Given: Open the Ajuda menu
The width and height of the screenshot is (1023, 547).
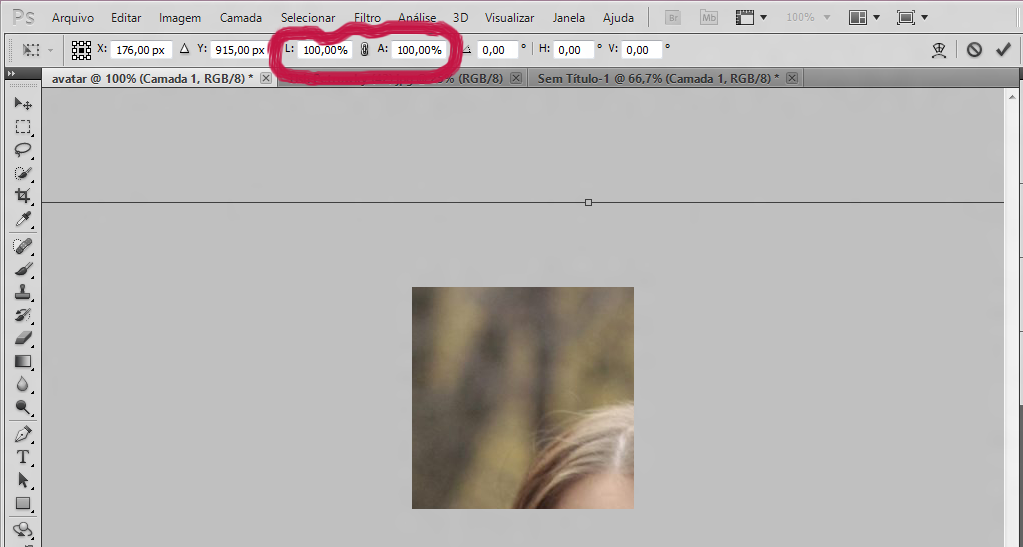Looking at the screenshot, I should 618,18.
